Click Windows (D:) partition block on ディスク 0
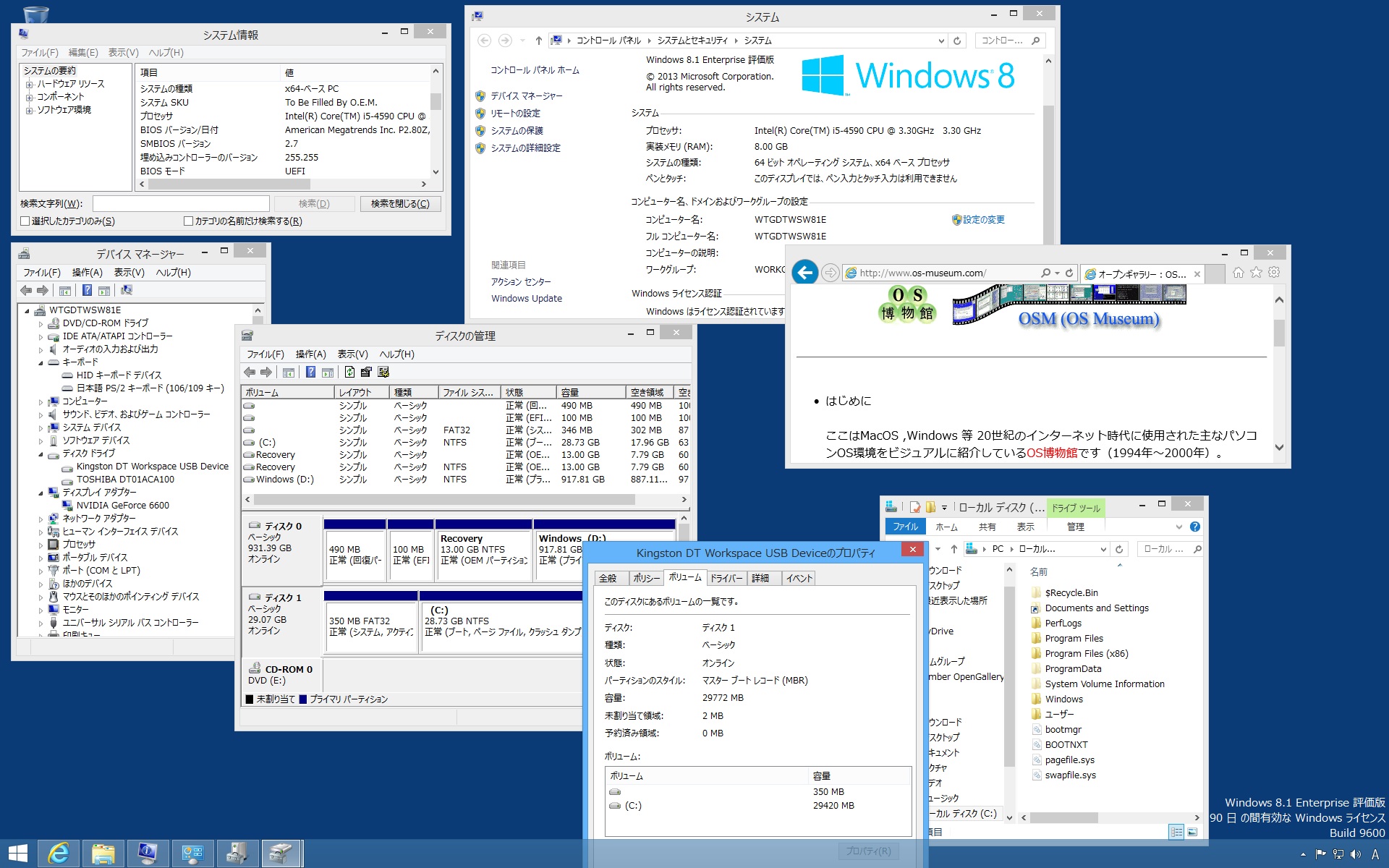Screen dimensions: 1389x868 tap(605, 550)
